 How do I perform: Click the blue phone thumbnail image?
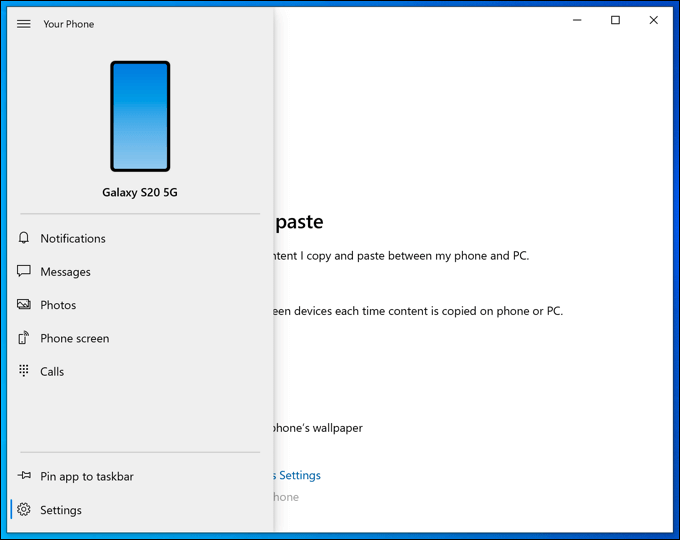point(140,116)
